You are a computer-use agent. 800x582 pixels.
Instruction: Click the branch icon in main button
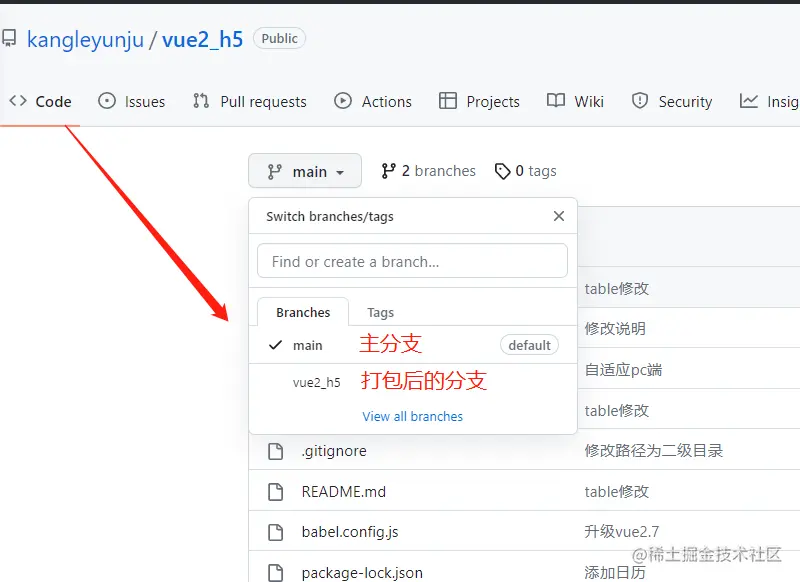pyautogui.click(x=274, y=172)
